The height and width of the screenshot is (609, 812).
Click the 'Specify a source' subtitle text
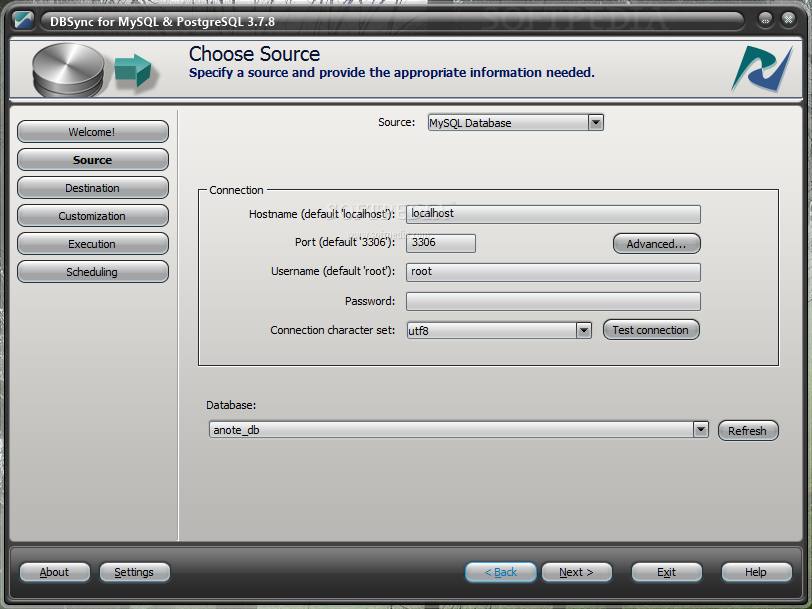pyautogui.click(x=392, y=72)
